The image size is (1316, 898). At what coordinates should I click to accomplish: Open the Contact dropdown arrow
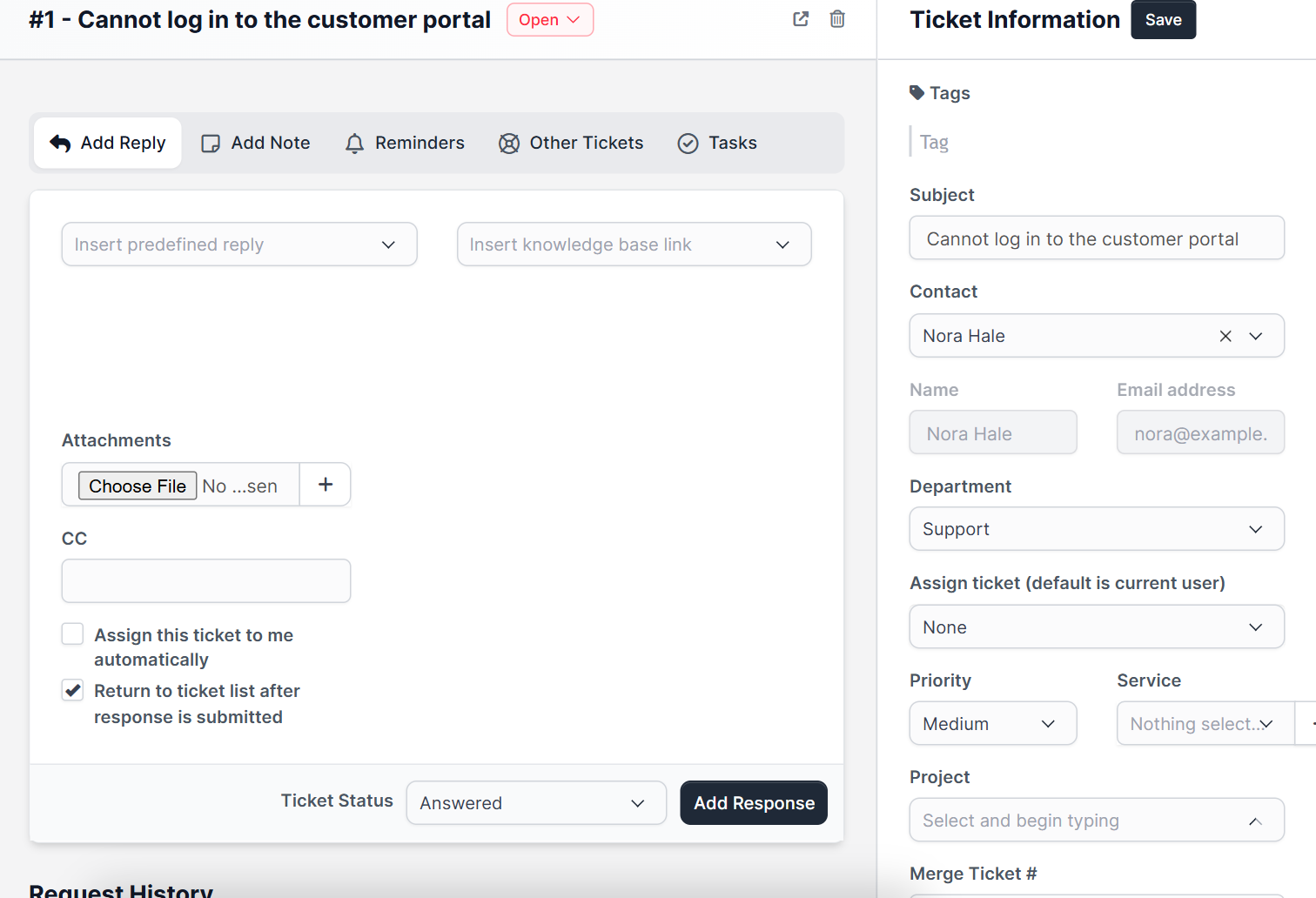coord(1256,336)
